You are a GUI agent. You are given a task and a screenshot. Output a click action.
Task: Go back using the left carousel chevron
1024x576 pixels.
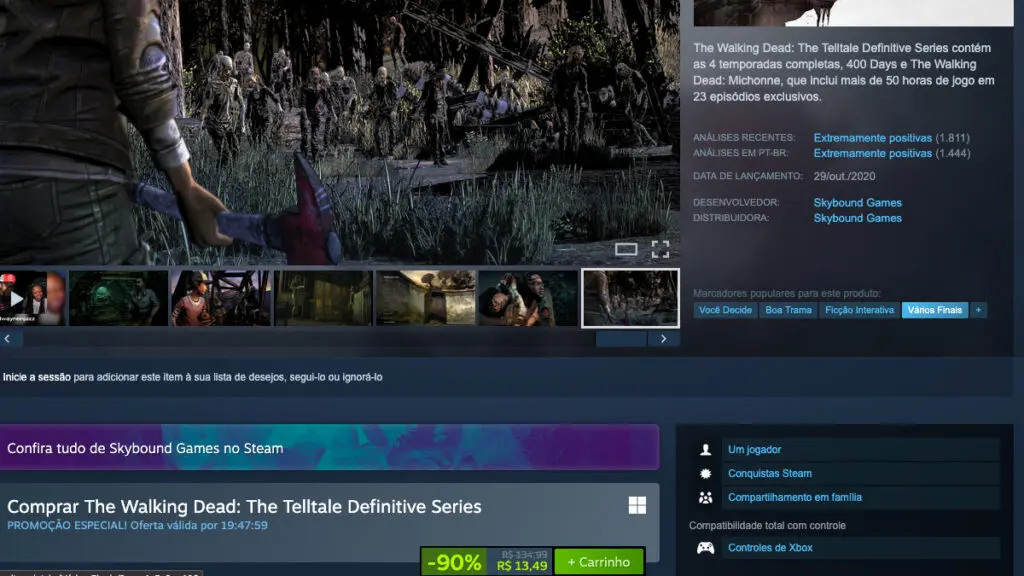(x=9, y=339)
